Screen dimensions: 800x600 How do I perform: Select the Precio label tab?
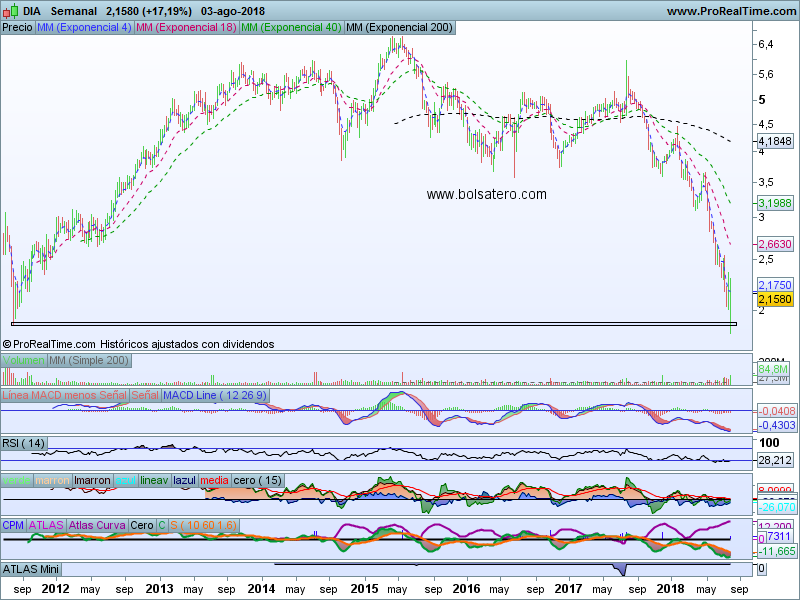17,27
